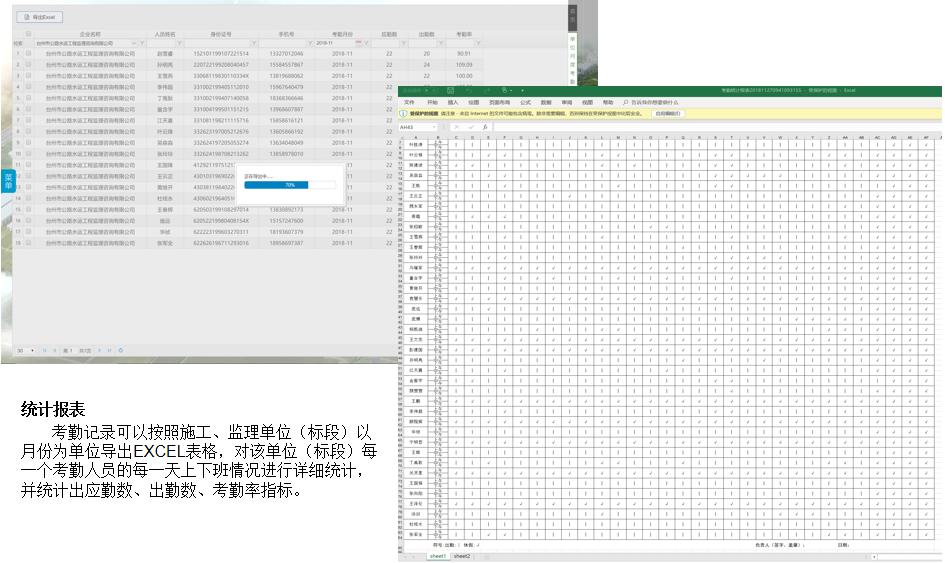Go to the next page in the pager
This screenshot has width=945, height=563.
tap(101, 351)
